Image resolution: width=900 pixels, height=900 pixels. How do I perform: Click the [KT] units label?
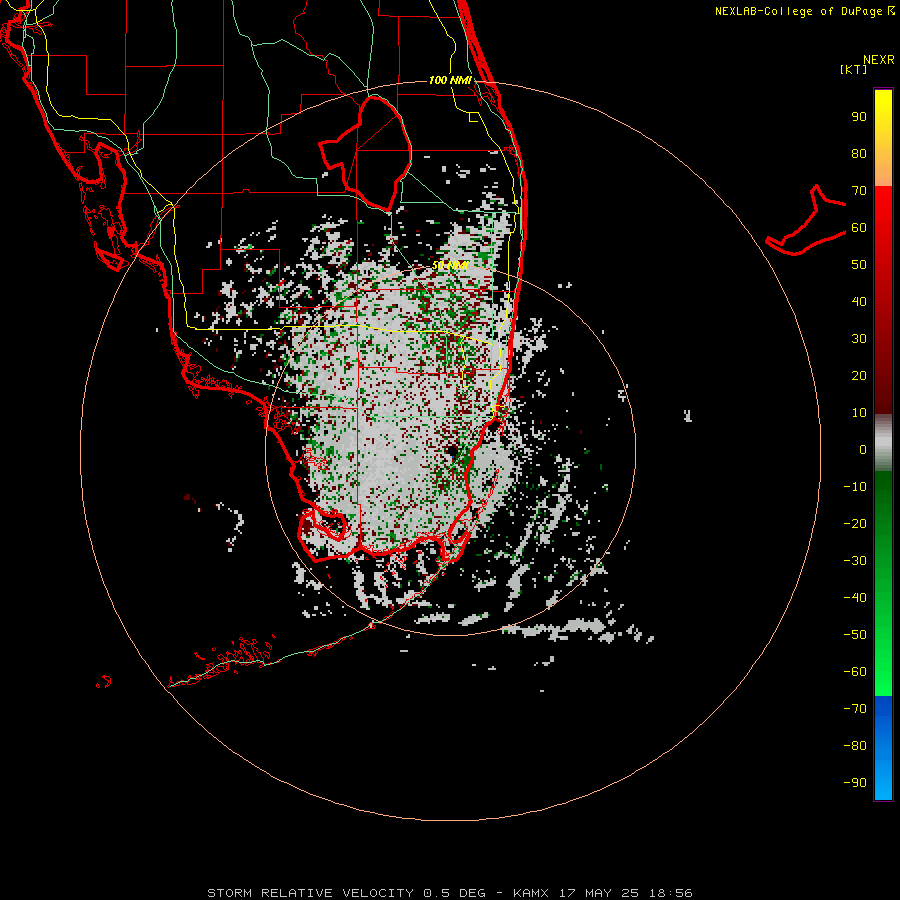click(854, 69)
